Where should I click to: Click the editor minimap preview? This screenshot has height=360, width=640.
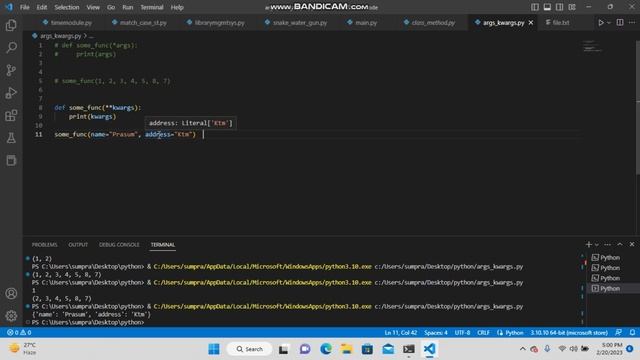593,47
